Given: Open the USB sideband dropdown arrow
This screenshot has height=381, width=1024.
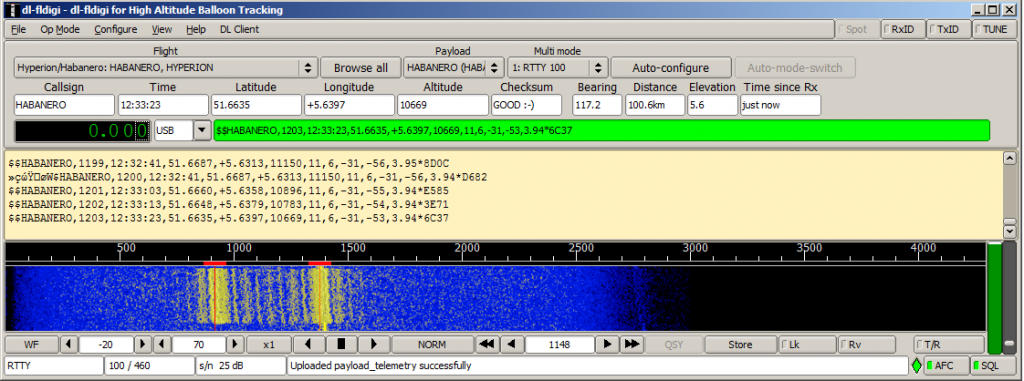Looking at the screenshot, I should (202, 130).
